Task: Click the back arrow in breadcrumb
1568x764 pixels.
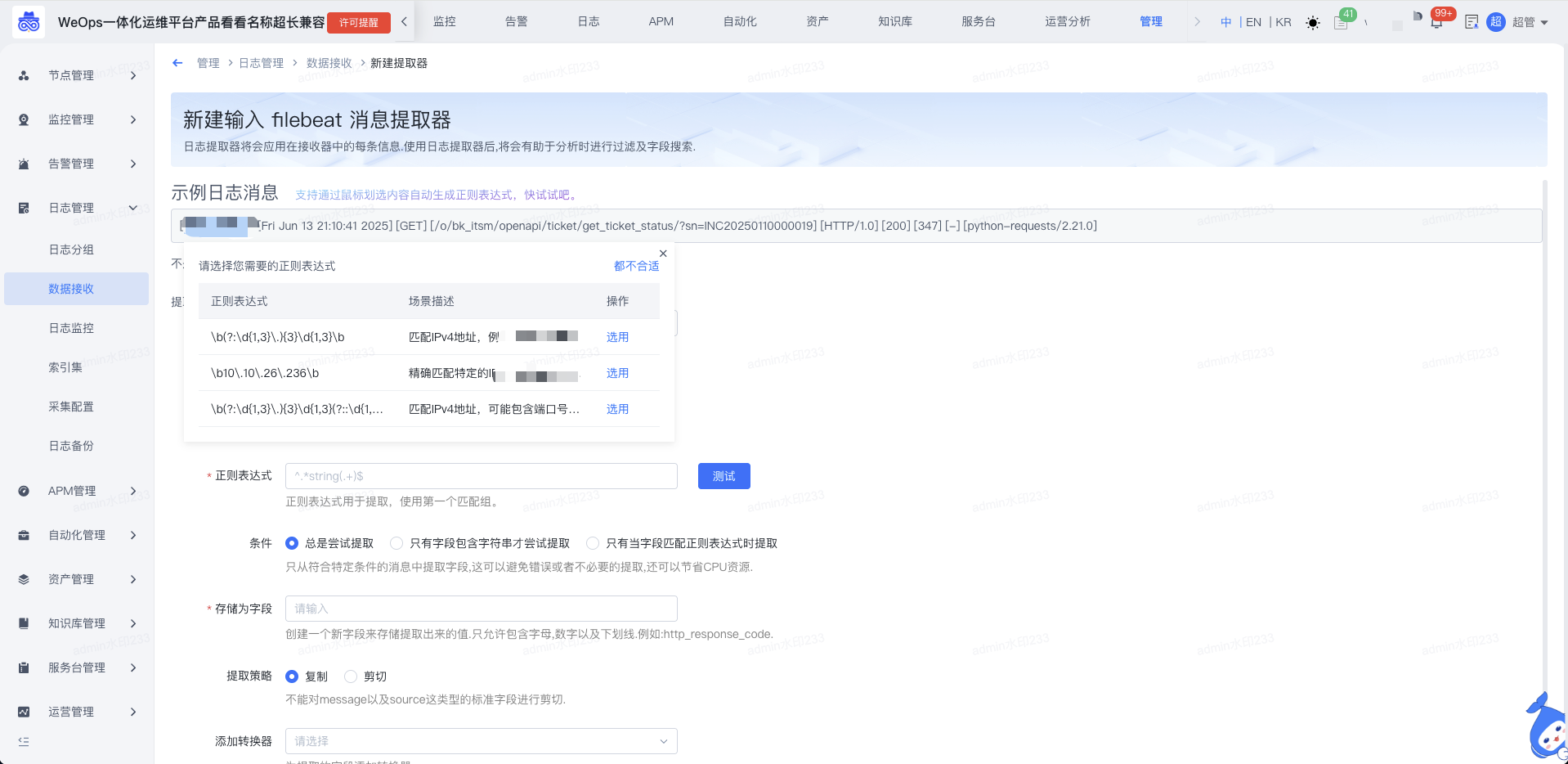Action: 177,63
